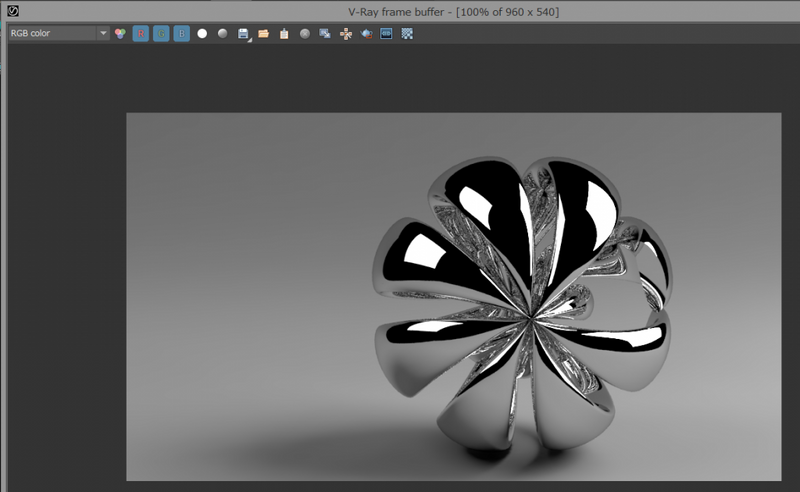Copy the image to the clipboard

point(284,34)
